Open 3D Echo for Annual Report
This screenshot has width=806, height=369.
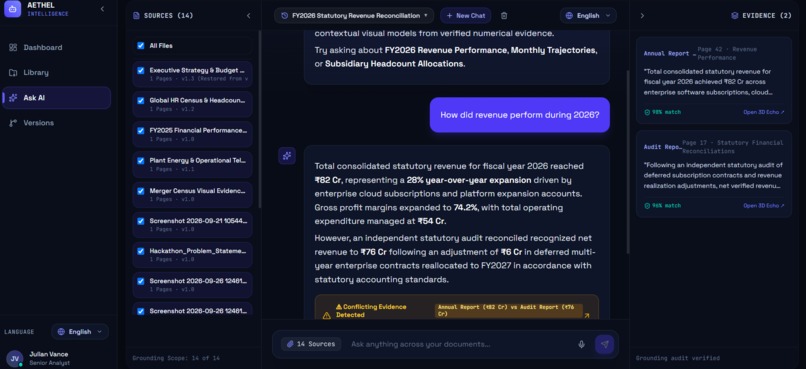coord(764,112)
